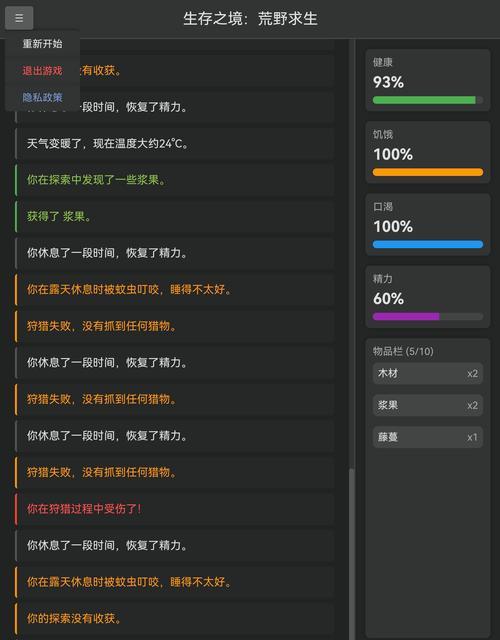Viewport: 500px width, 640px height.
Task: Click the 你在狩猎过程中受伤了 log entry
Action: tap(175, 509)
